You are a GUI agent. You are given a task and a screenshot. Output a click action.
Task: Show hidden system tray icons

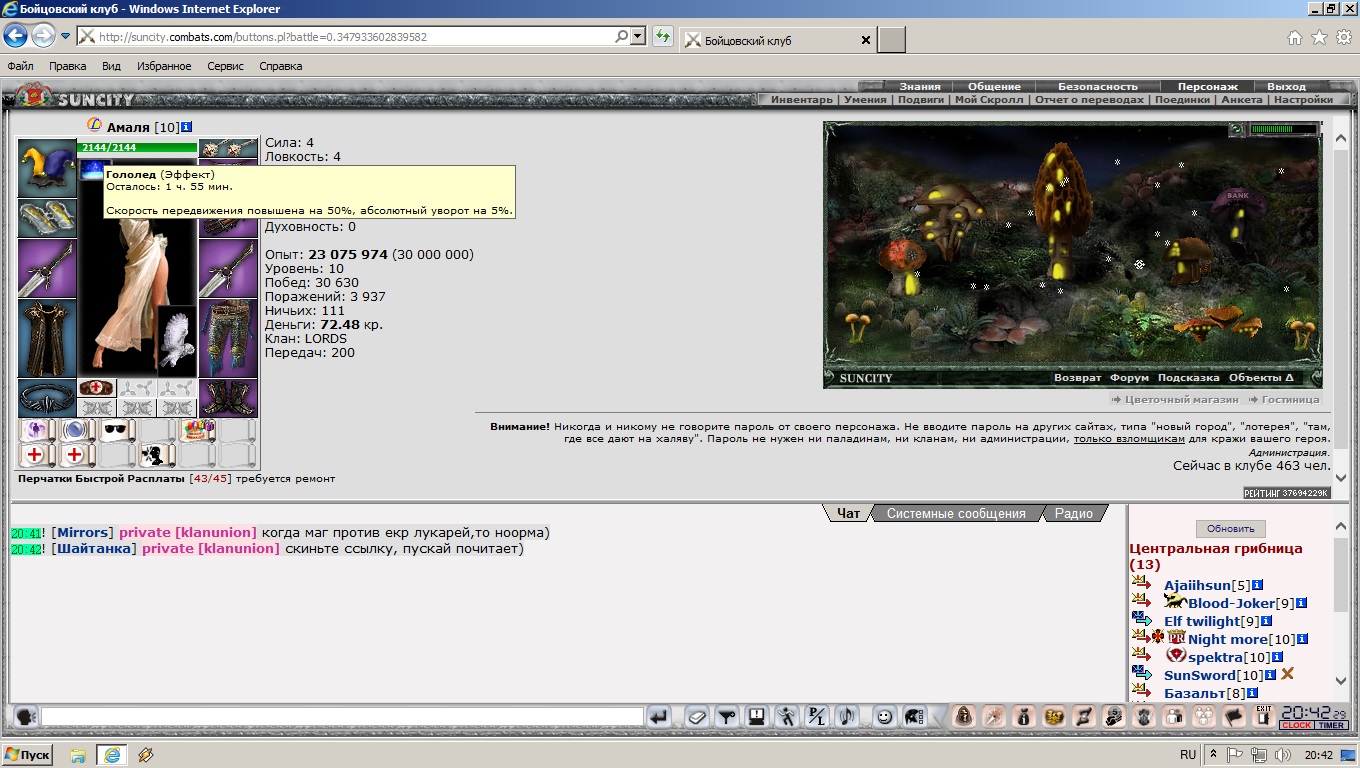[x=1213, y=754]
